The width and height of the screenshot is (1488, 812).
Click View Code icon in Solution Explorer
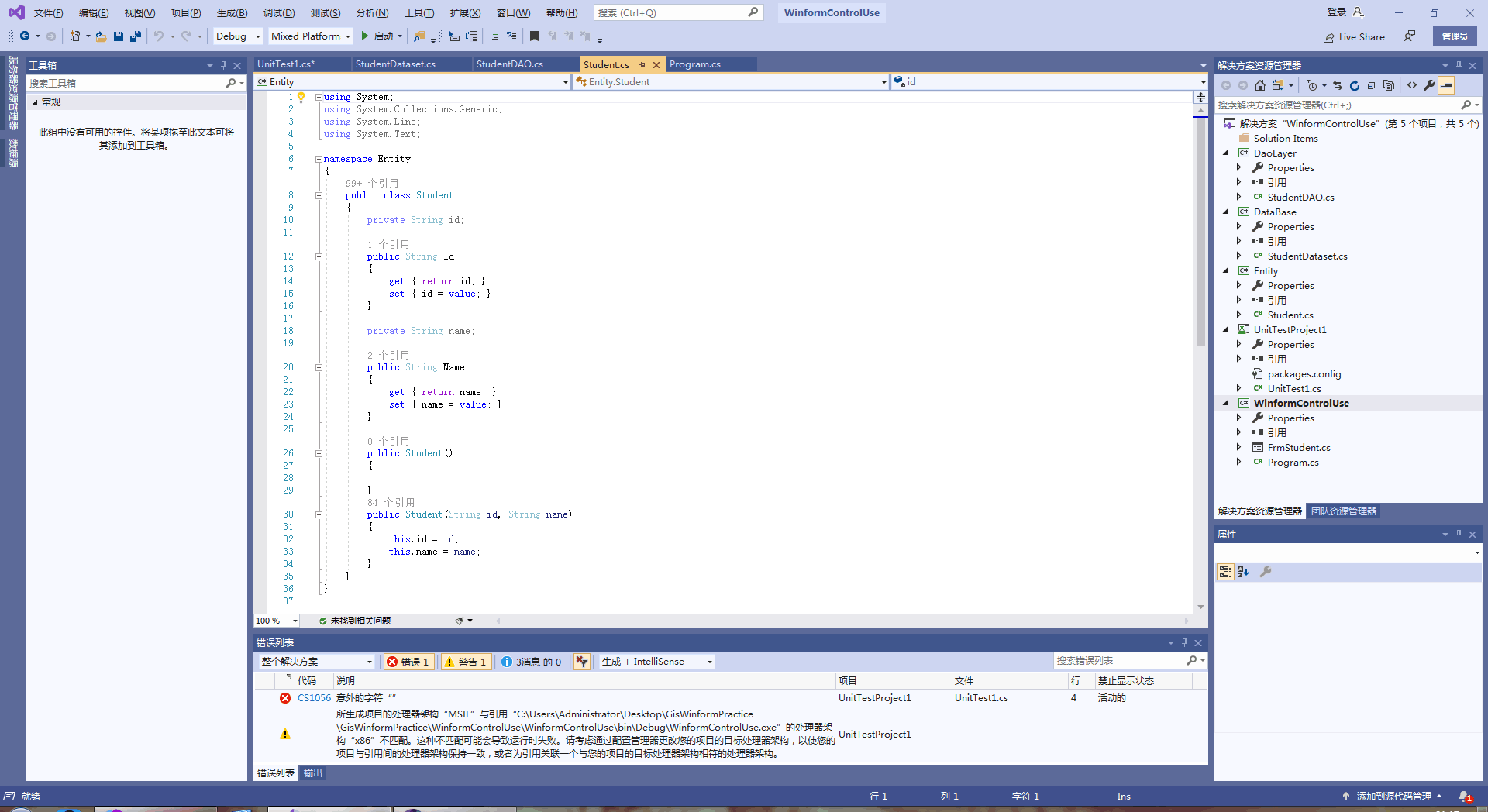pyautogui.click(x=1412, y=85)
